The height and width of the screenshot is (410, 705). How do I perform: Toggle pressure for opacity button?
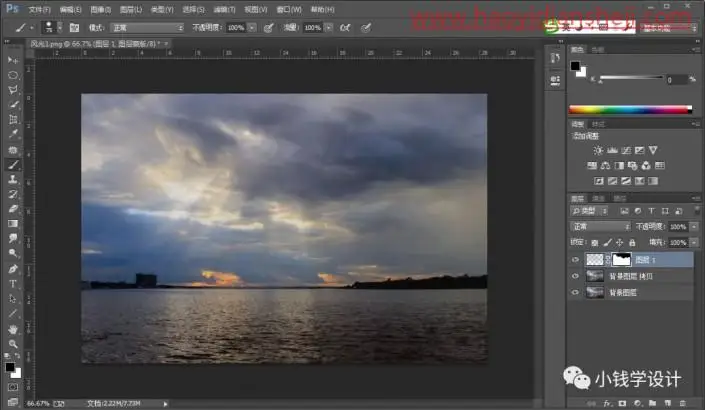pos(268,28)
